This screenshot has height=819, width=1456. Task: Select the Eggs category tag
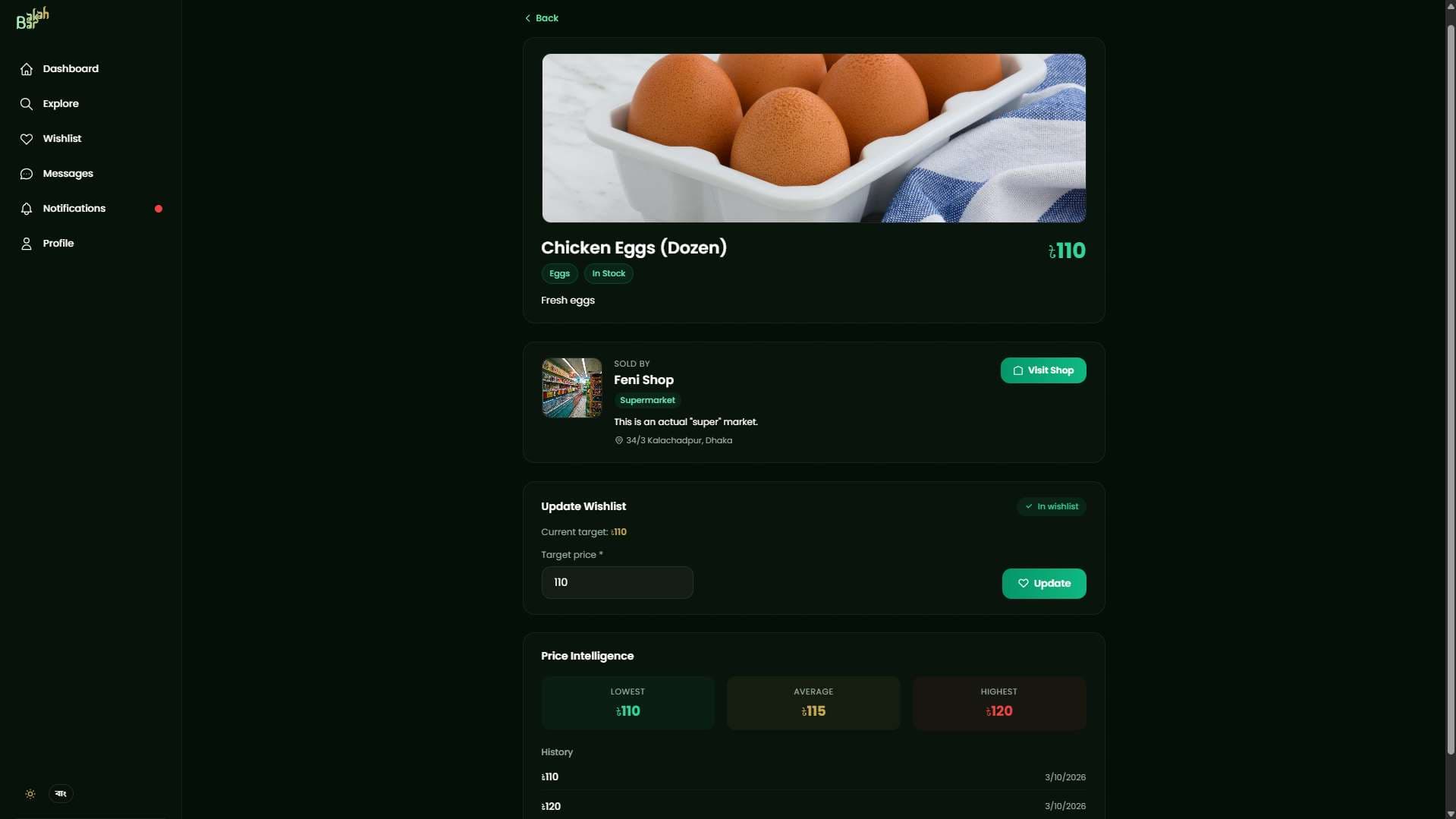pos(559,274)
